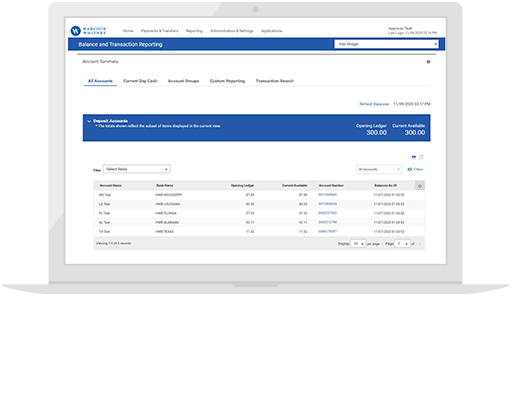
Task: Click the eye icon beside Filters
Action: point(409,169)
